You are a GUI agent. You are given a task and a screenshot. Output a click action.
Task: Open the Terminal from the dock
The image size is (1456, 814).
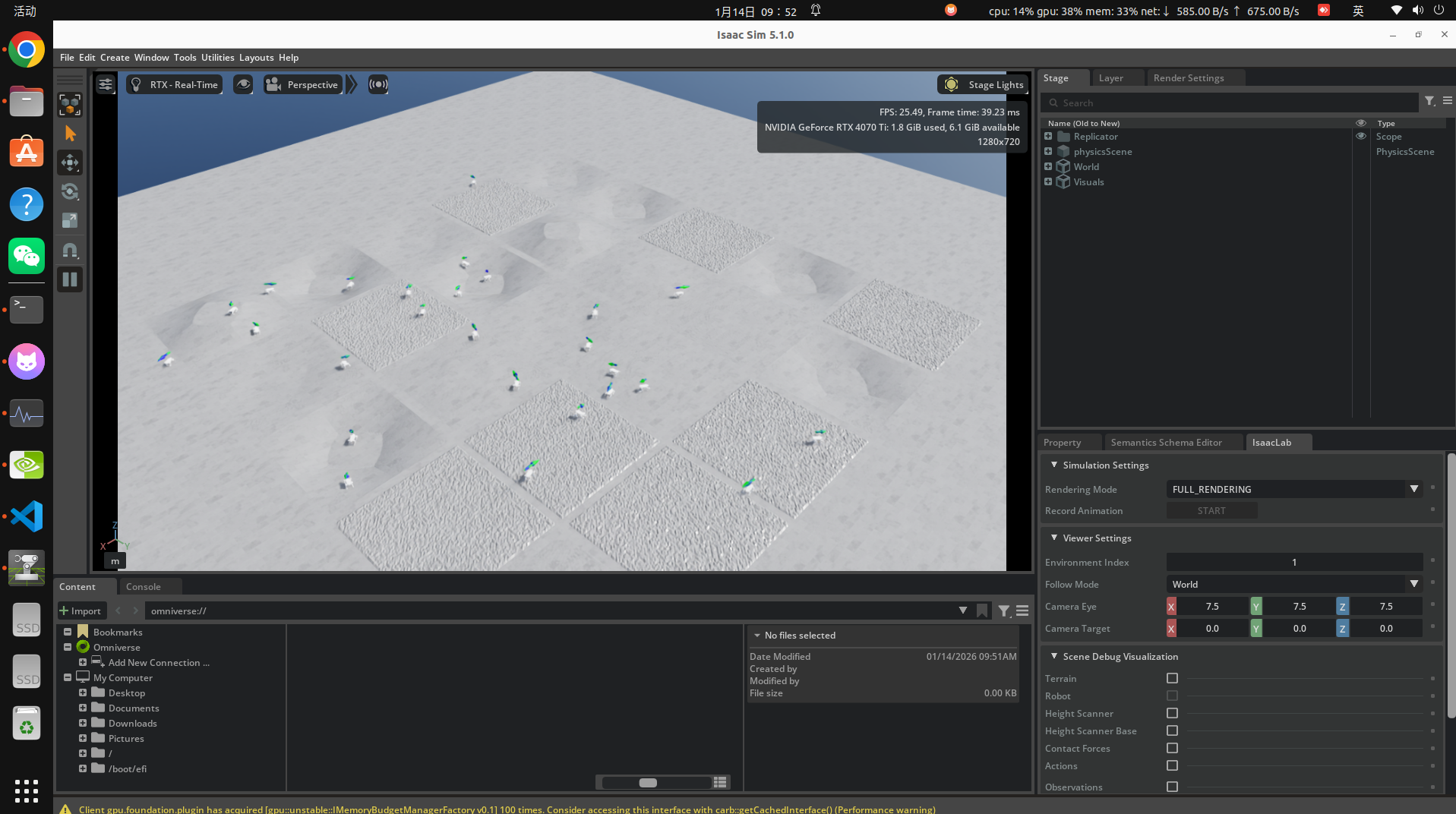[27, 310]
